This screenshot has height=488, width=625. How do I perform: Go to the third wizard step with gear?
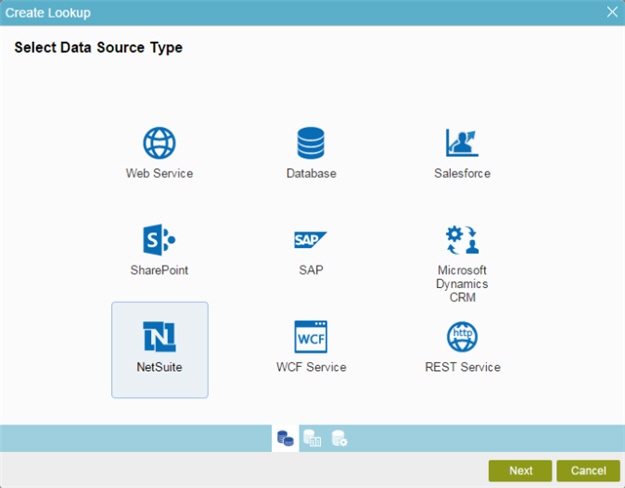tap(339, 438)
